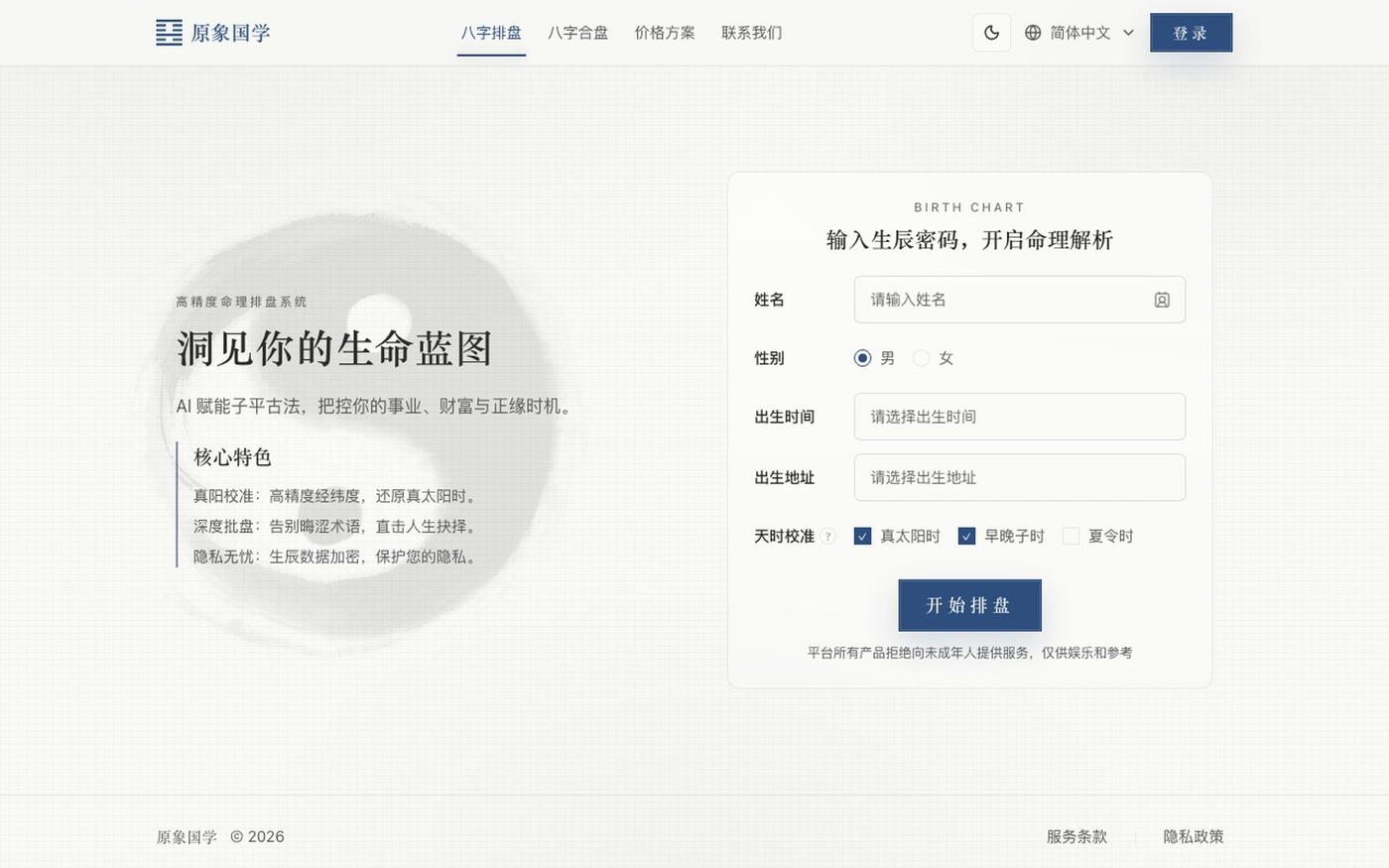Click the 开始排盘 button
1389x868 pixels.
tap(969, 605)
